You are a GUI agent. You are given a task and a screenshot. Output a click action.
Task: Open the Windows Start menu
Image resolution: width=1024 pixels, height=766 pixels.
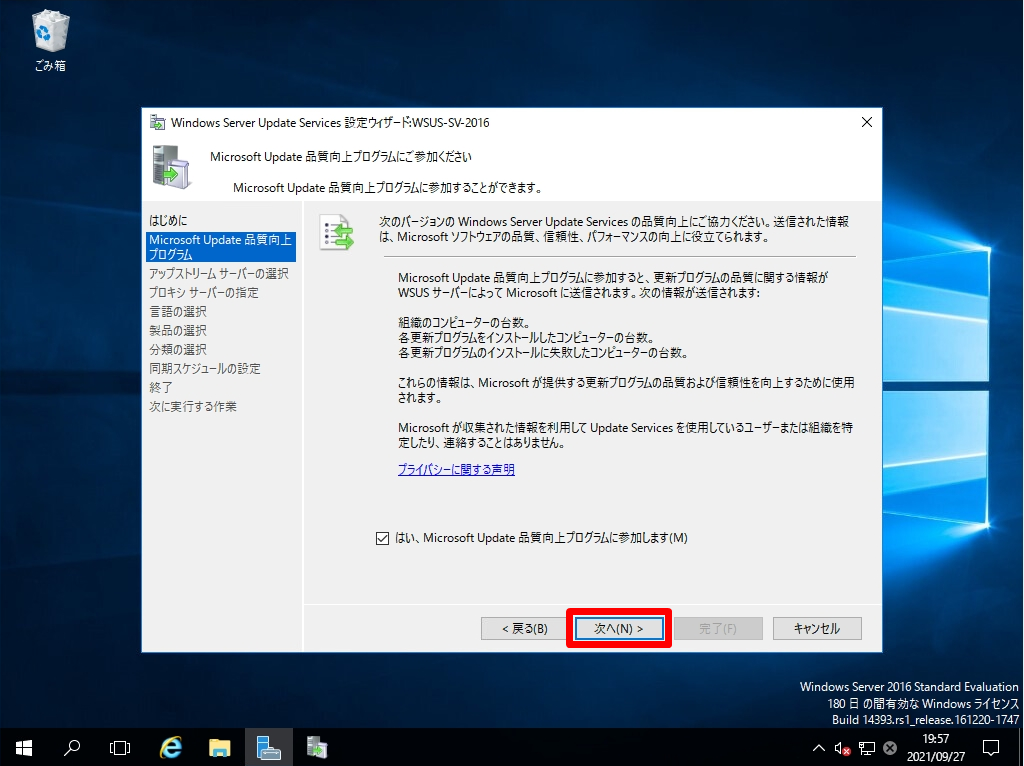[x=24, y=748]
